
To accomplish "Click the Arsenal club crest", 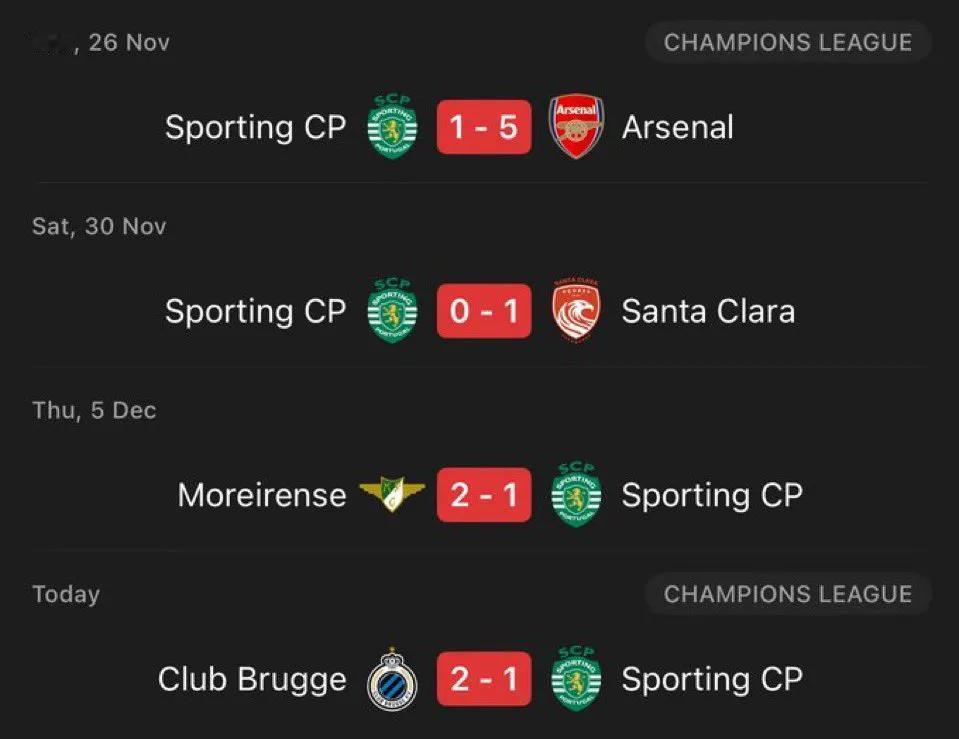I will (x=576, y=126).
